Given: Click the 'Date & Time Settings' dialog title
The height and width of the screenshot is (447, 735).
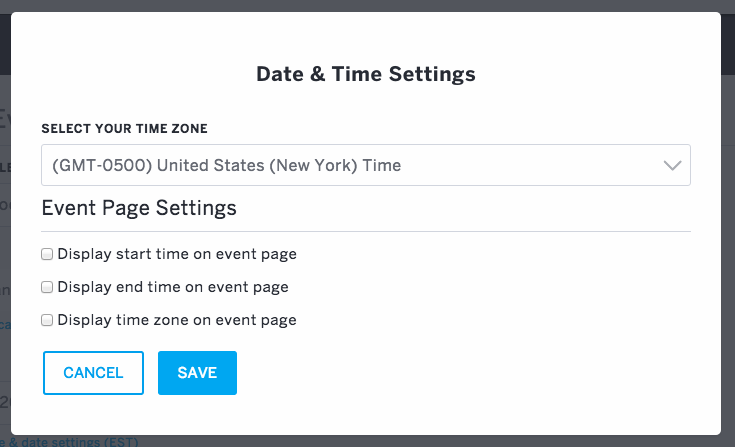Looking at the screenshot, I should [x=366, y=74].
